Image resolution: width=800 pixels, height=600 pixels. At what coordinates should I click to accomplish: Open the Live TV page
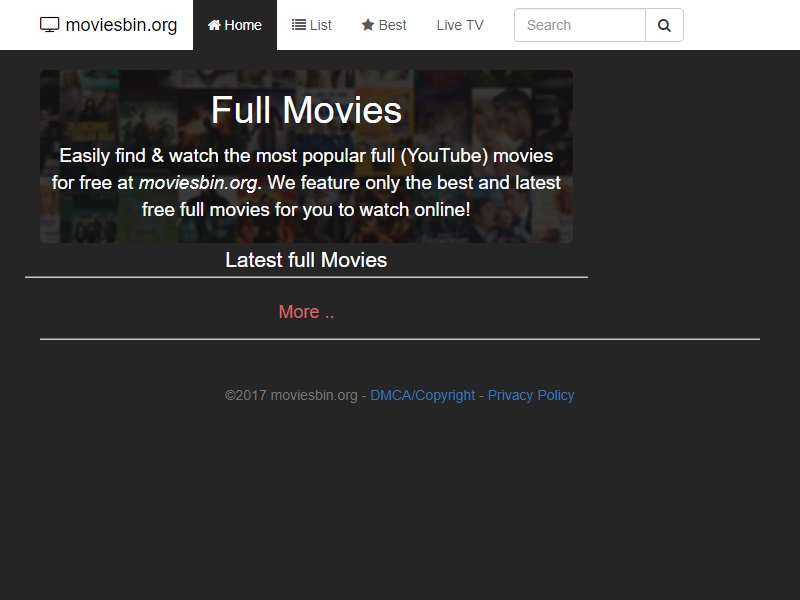point(460,25)
